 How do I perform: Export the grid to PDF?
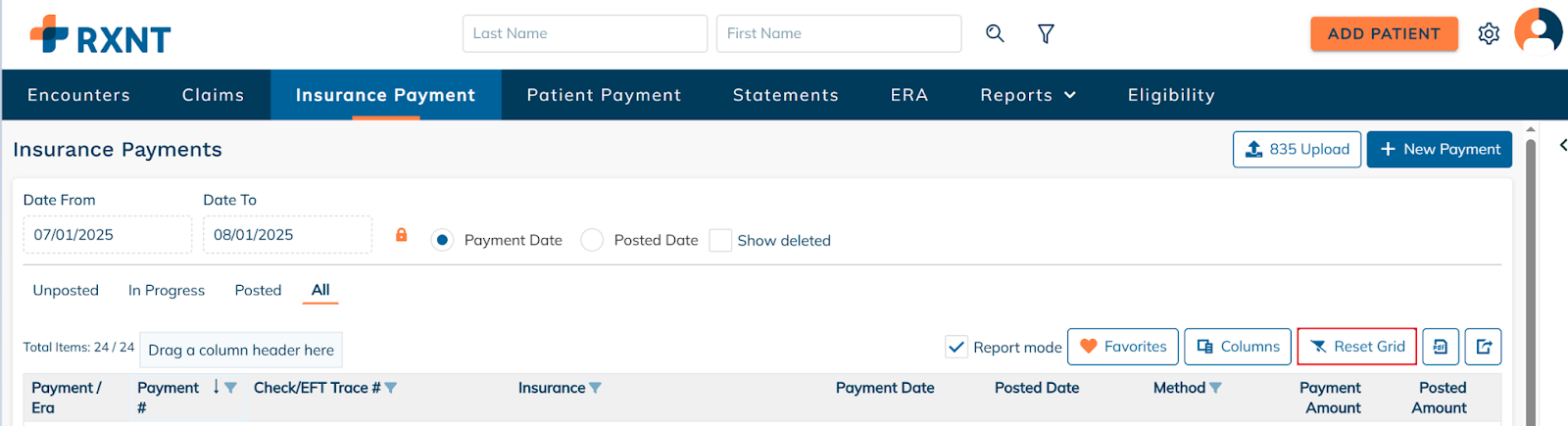coord(1441,347)
